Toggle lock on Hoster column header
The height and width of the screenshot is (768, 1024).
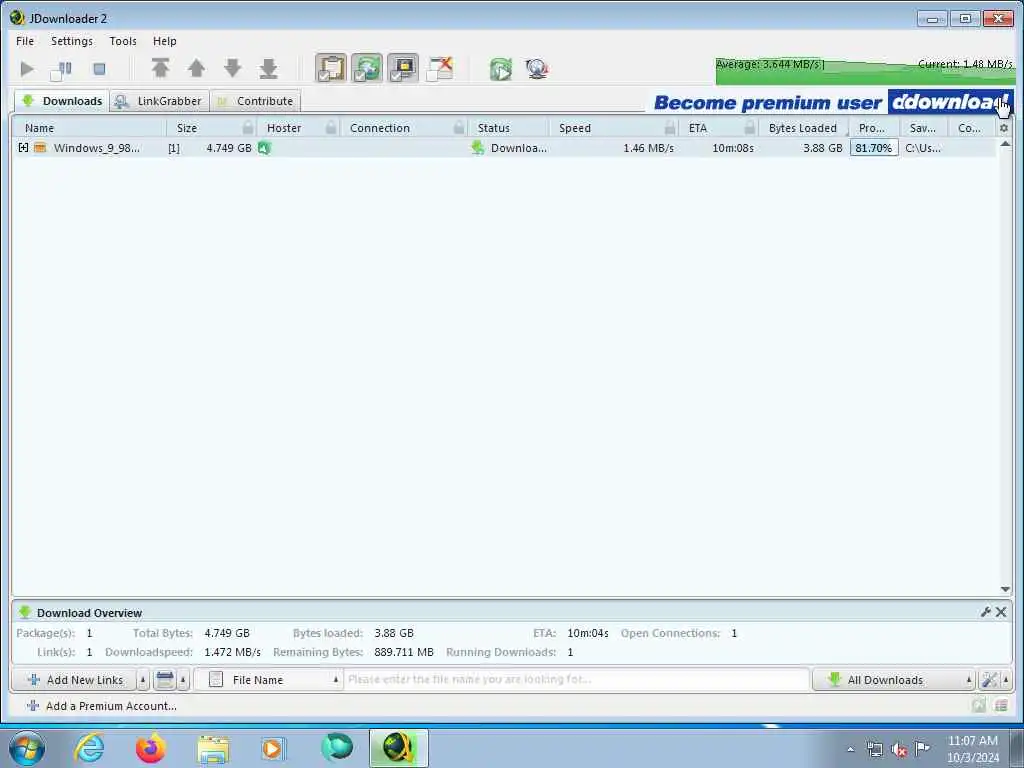(331, 127)
